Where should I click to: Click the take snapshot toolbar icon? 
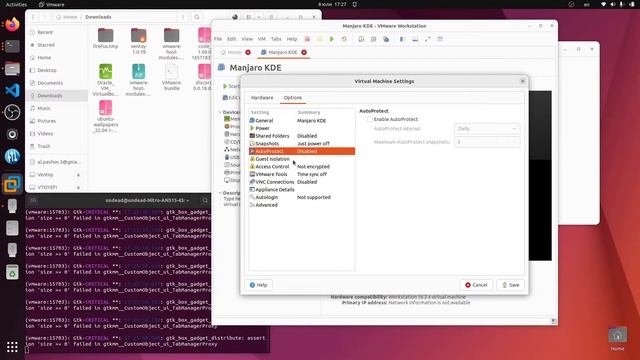pos(361,39)
